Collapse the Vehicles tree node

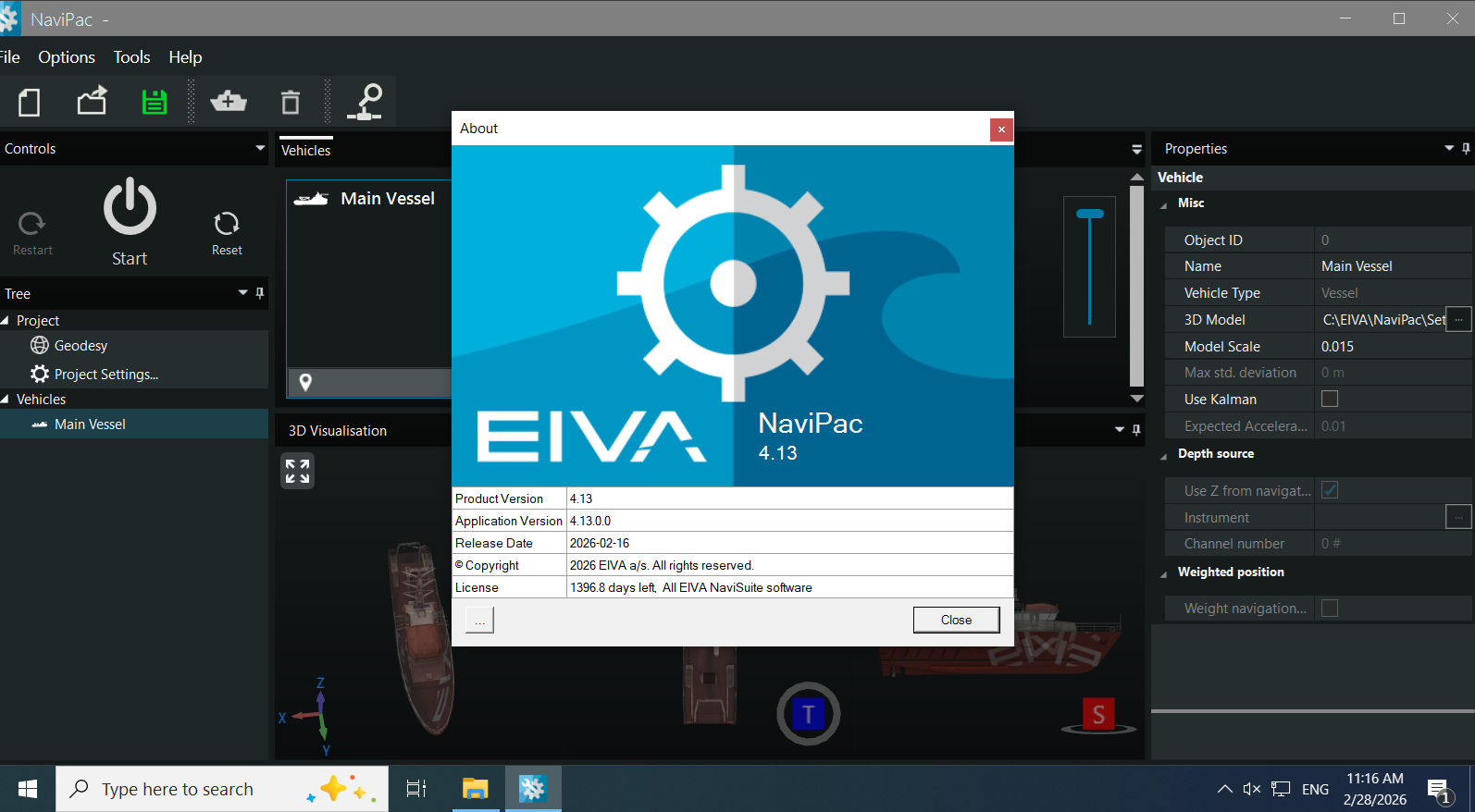tap(6, 399)
